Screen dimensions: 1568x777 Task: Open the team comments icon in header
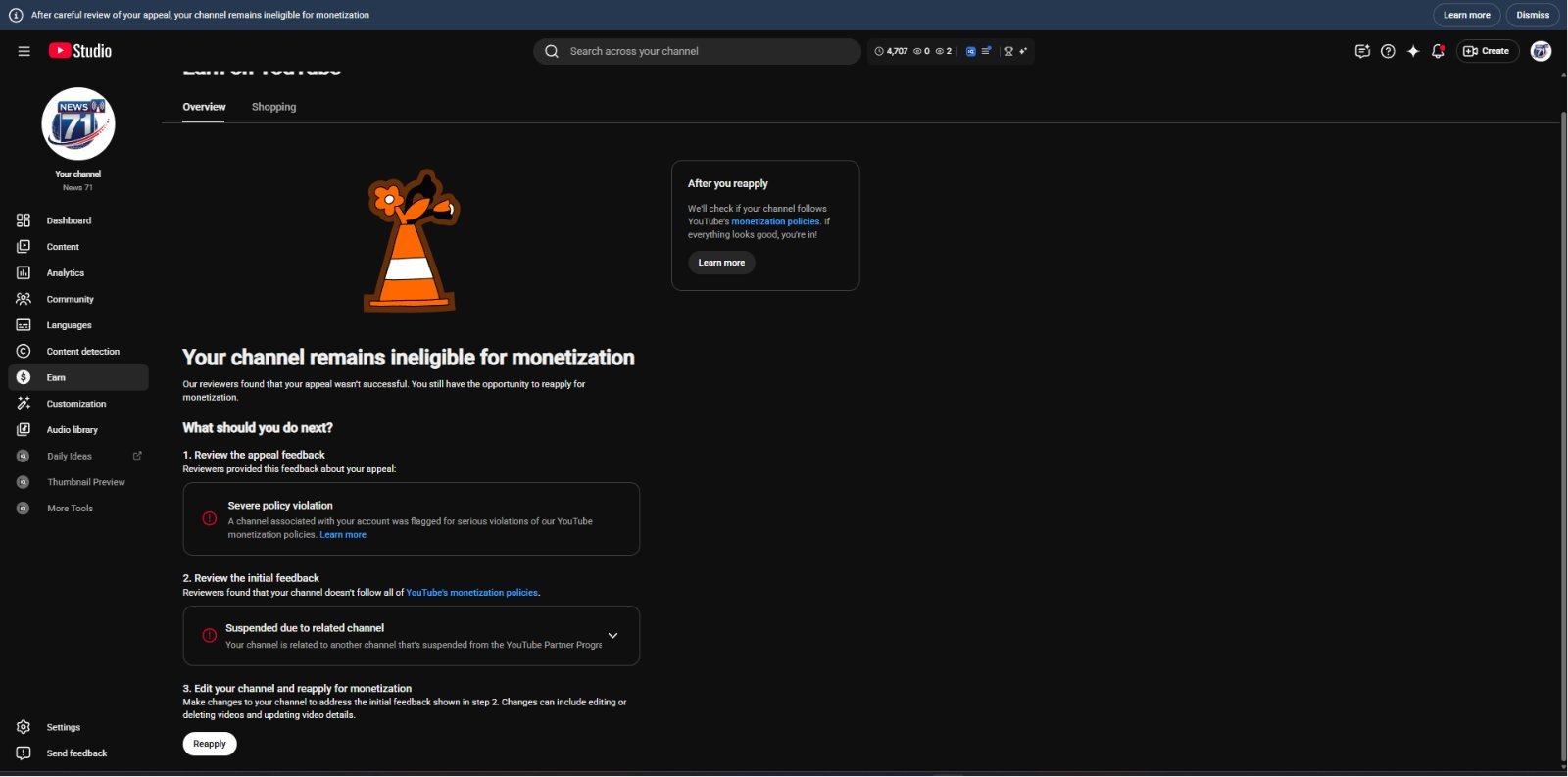click(1362, 51)
